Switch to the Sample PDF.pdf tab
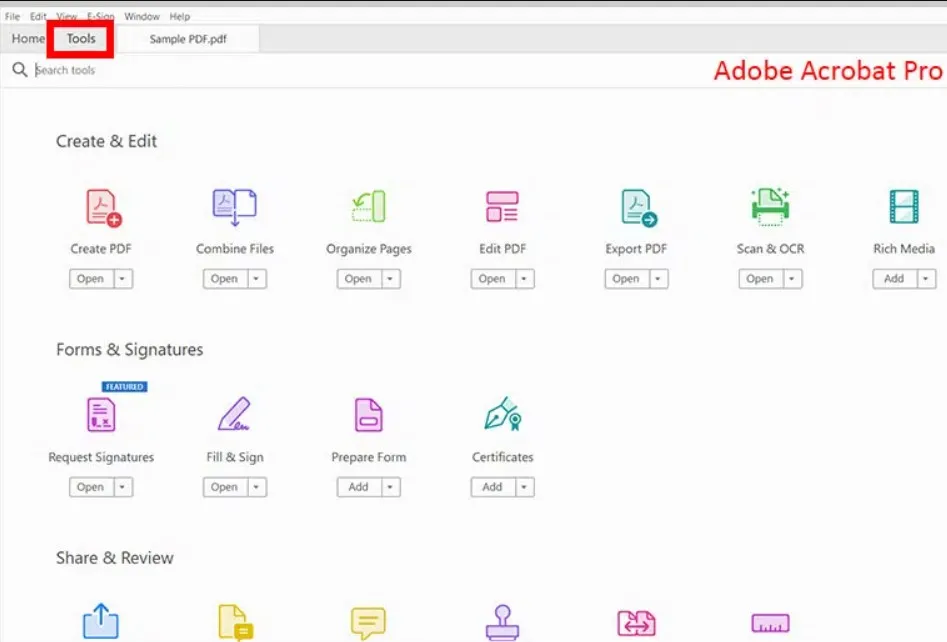 coord(188,39)
